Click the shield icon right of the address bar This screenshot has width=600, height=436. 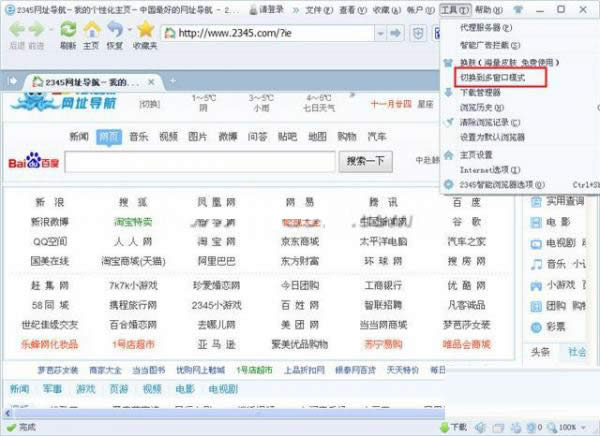(418, 33)
